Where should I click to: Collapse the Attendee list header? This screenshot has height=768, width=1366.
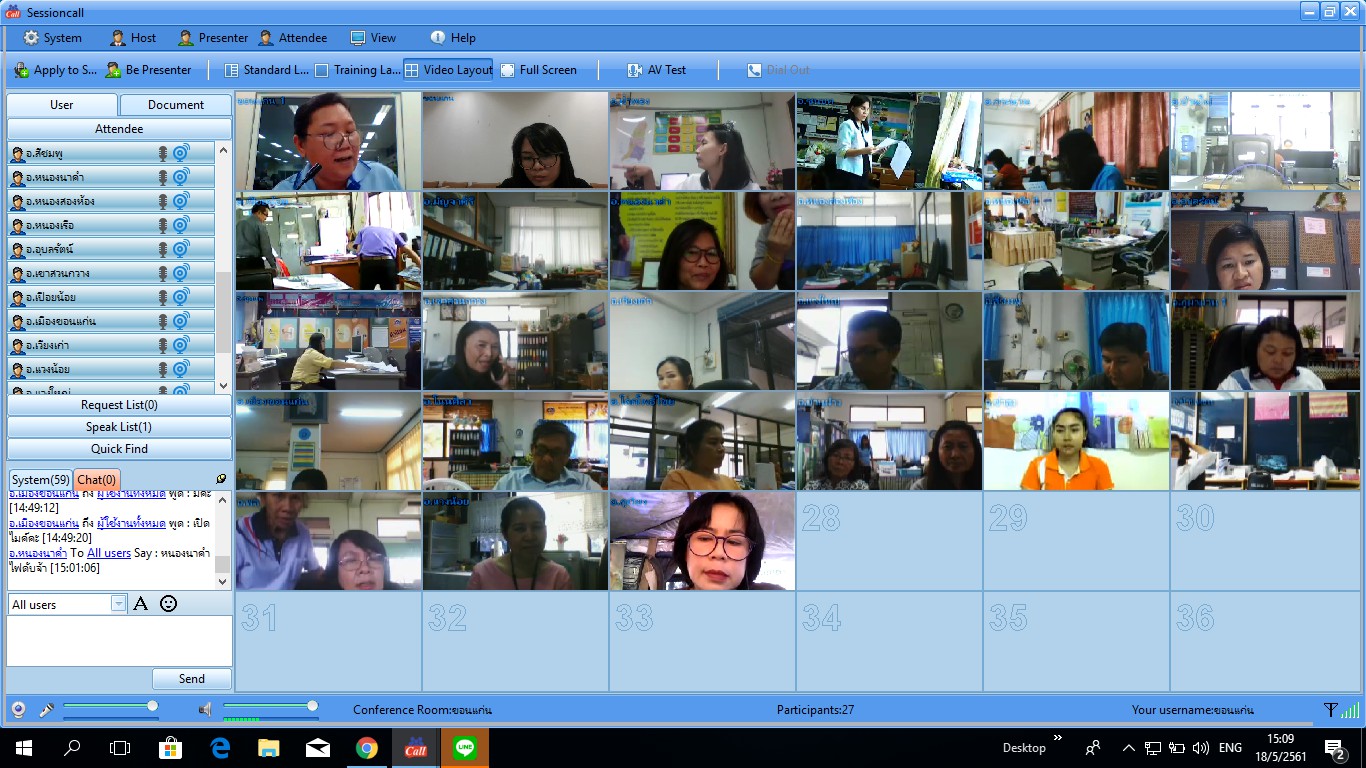[x=119, y=129]
